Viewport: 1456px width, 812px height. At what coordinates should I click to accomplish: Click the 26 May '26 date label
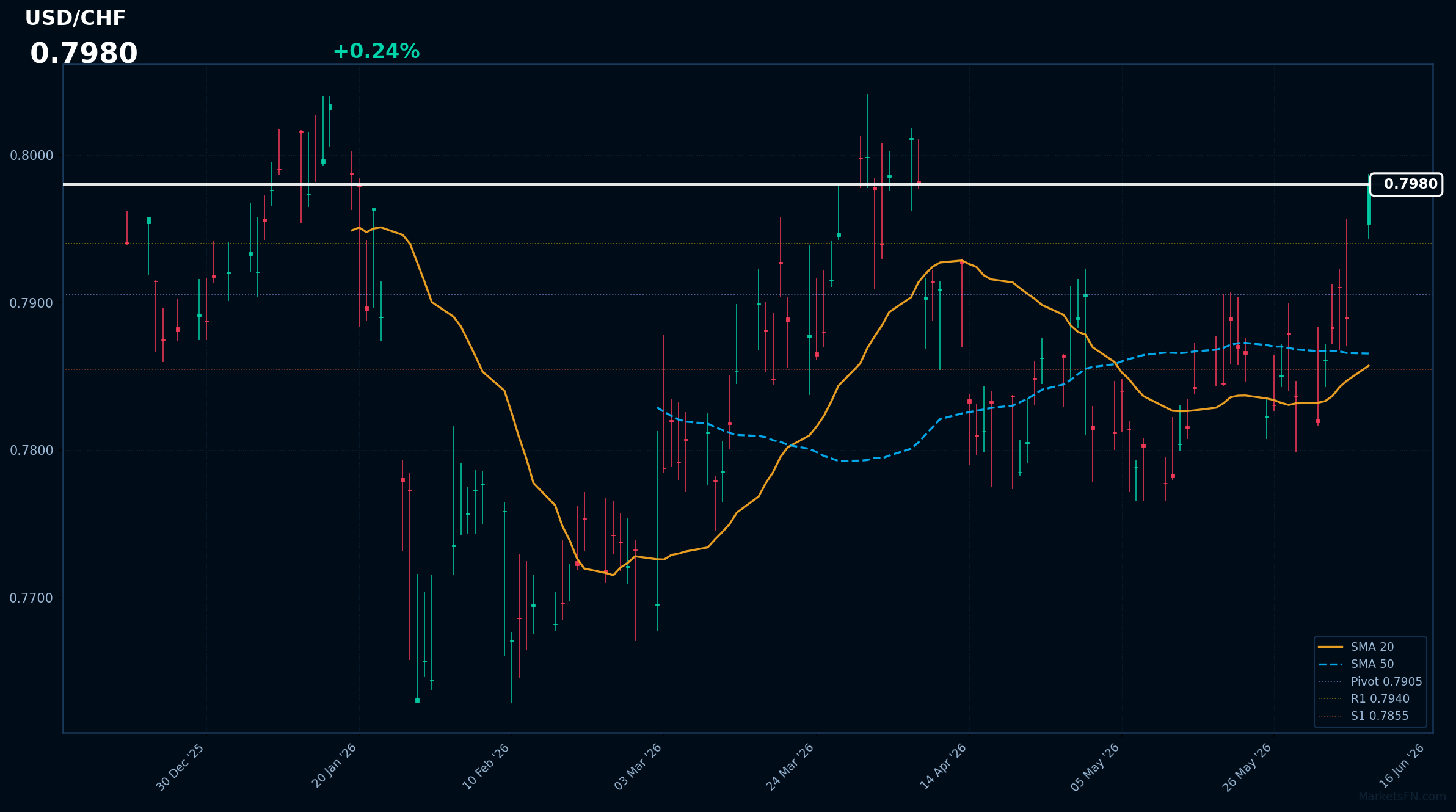pos(1247,767)
